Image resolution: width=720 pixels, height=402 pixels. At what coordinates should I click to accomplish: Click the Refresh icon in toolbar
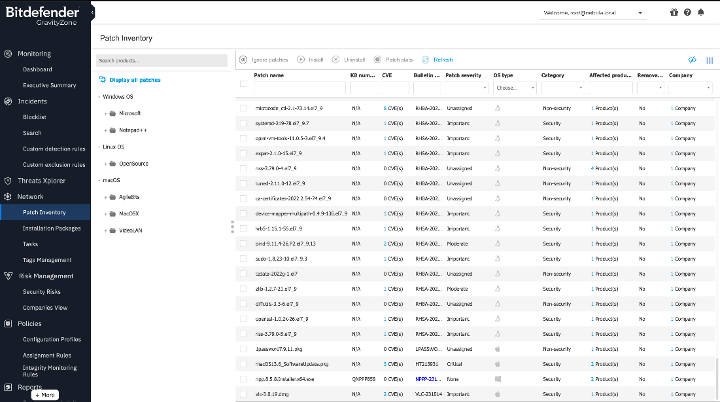pyautogui.click(x=425, y=60)
